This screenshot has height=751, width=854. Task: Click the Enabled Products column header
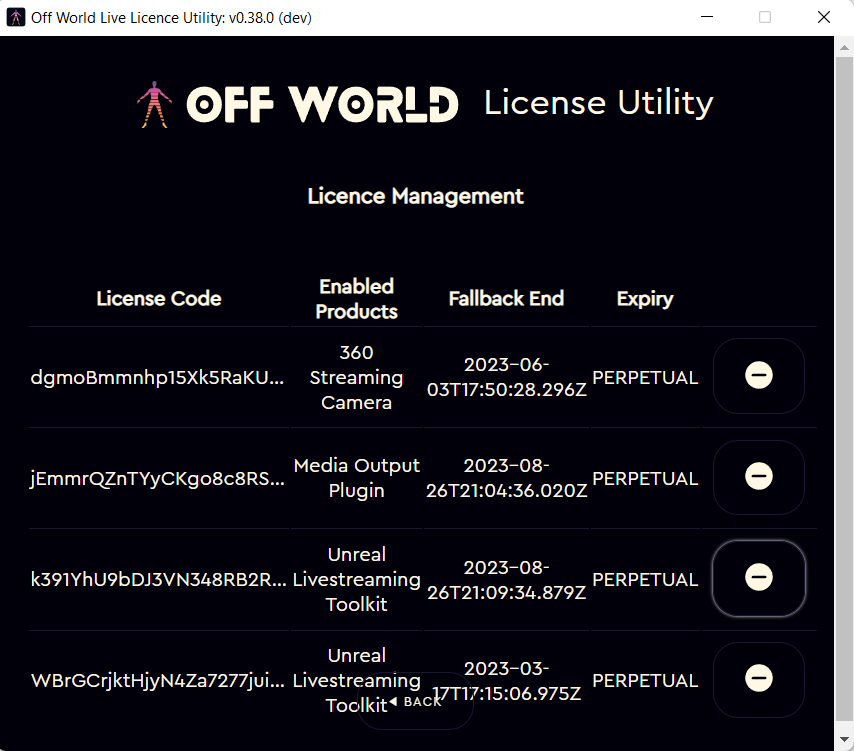click(x=356, y=299)
